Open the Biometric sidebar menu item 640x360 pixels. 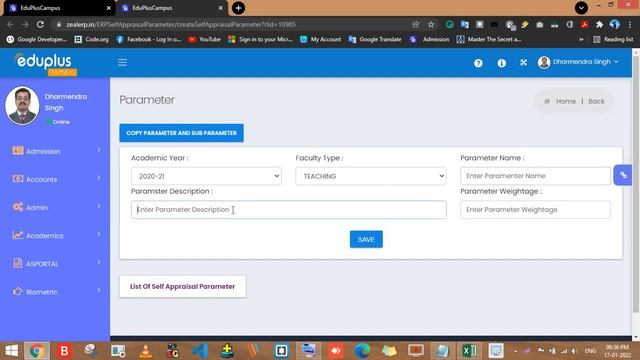(55, 292)
